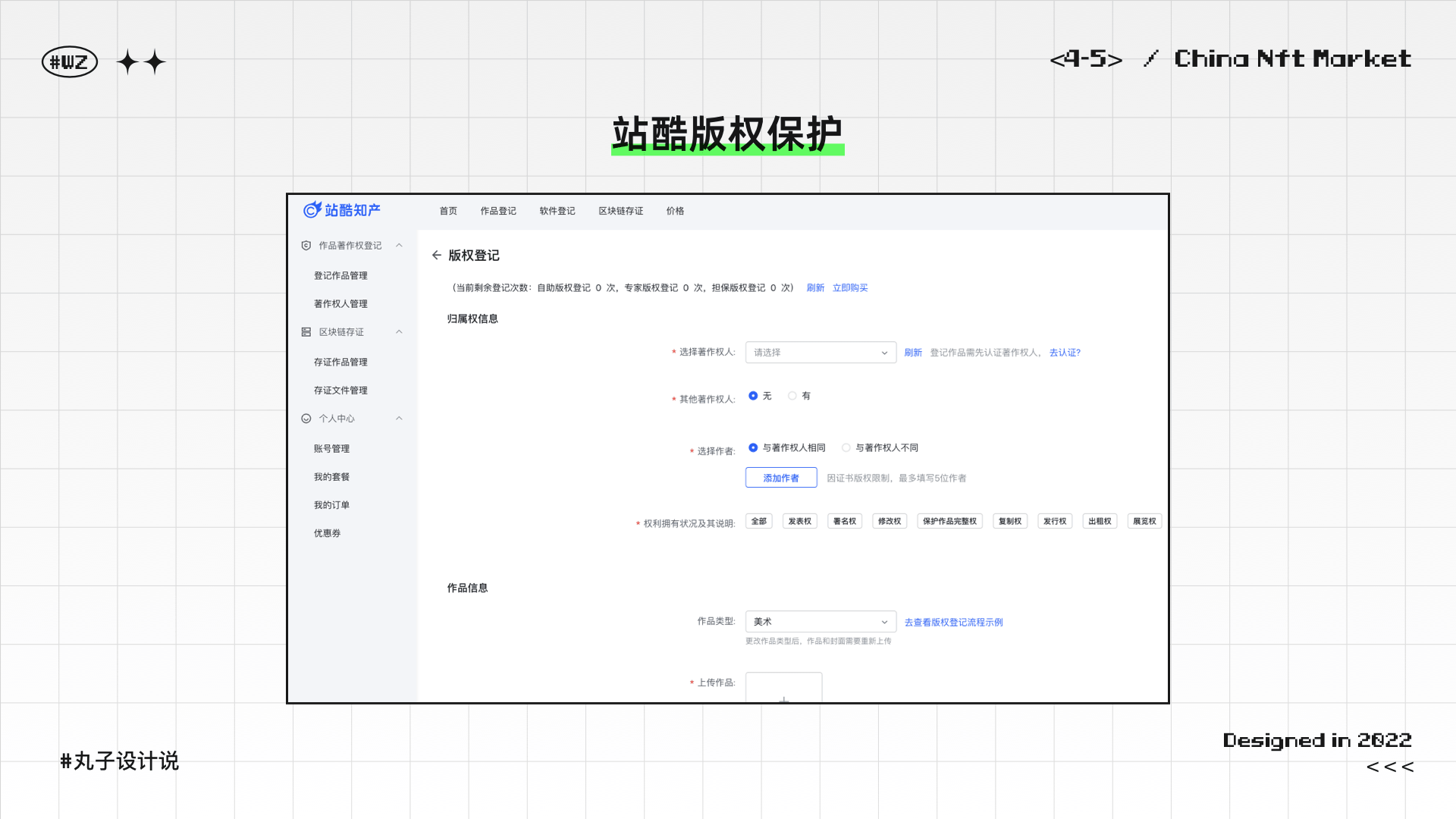Click the smiley icon beside 个人中心
Screen dimensions: 1456x819
(x=306, y=419)
